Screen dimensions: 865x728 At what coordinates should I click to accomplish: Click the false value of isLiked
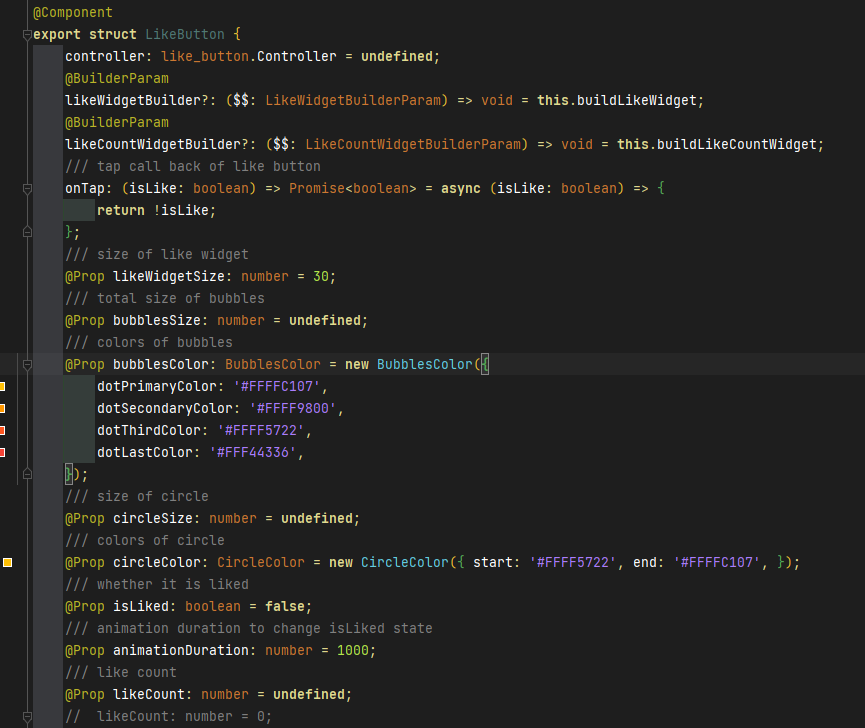[285, 607]
